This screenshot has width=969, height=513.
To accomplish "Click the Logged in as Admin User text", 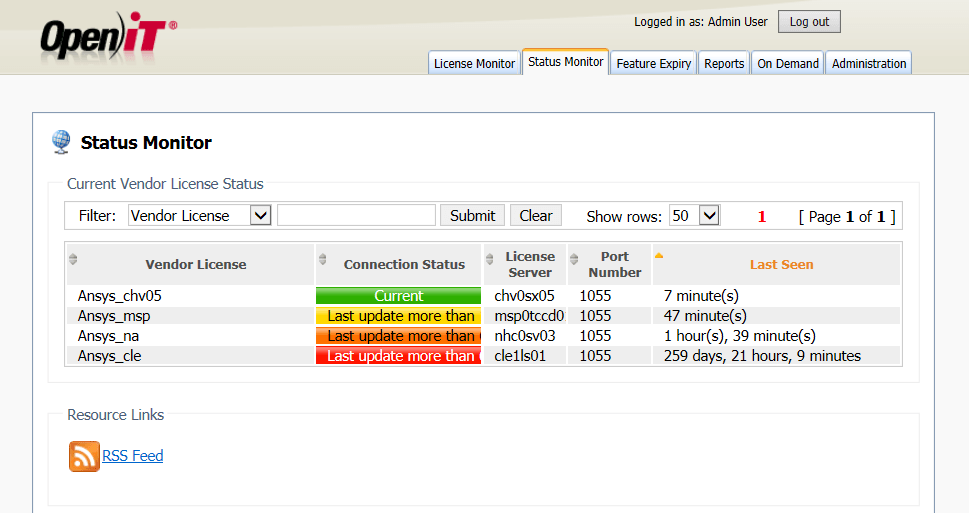I will (701, 22).
